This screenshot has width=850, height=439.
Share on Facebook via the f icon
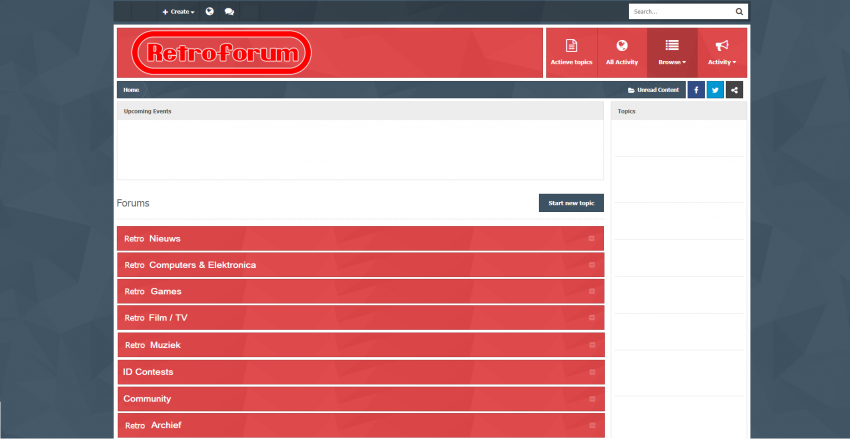pyautogui.click(x=696, y=90)
